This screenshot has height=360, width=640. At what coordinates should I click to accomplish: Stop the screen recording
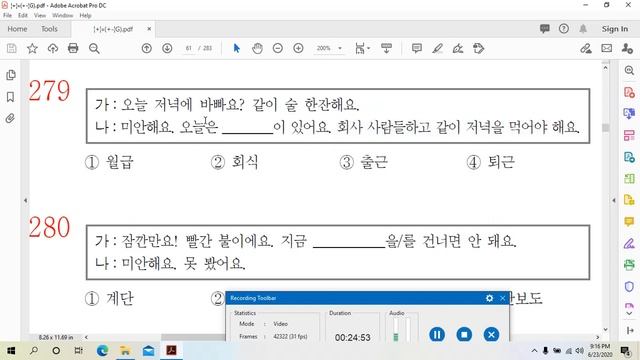464,335
